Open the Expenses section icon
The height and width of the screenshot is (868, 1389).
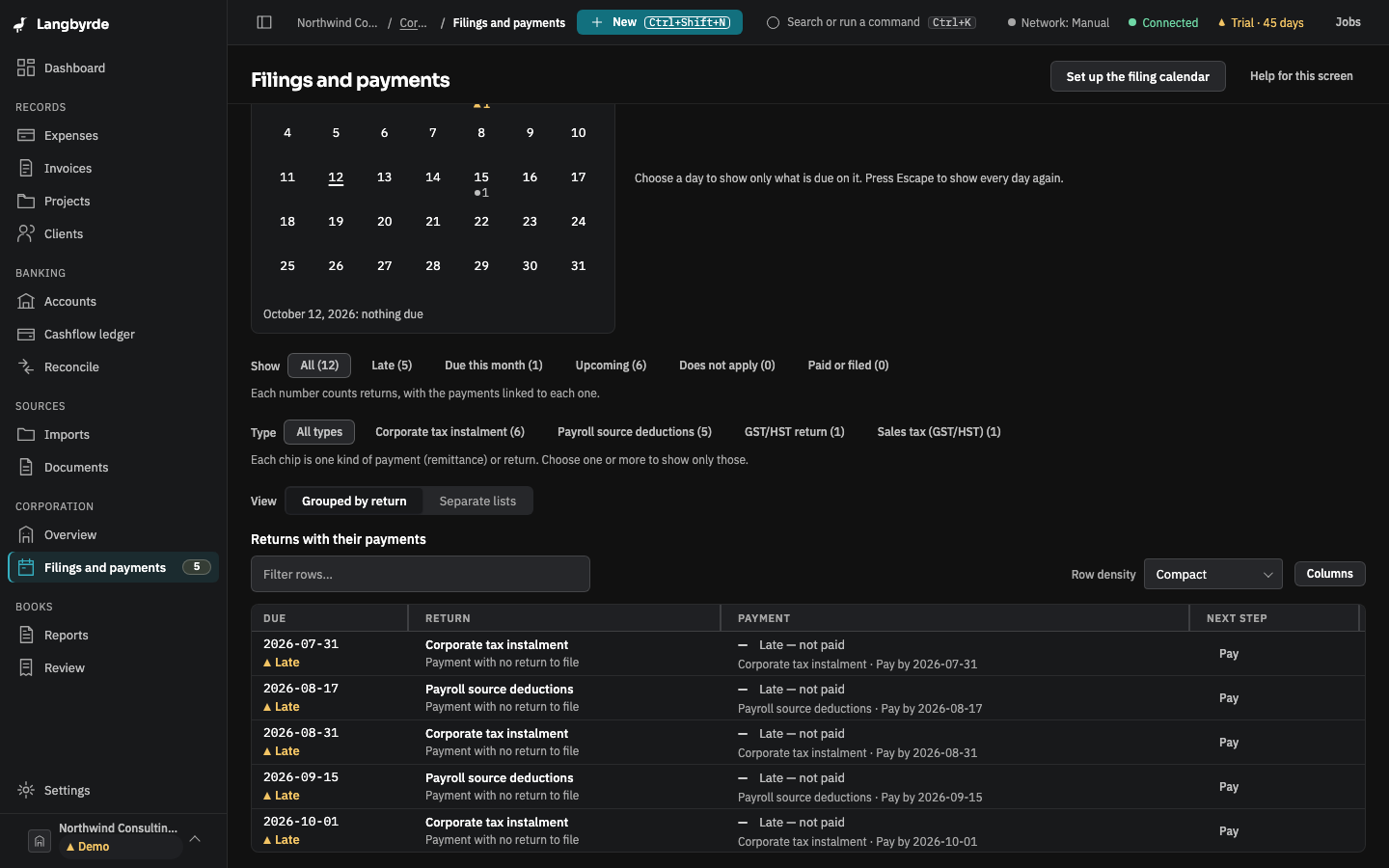click(x=26, y=135)
